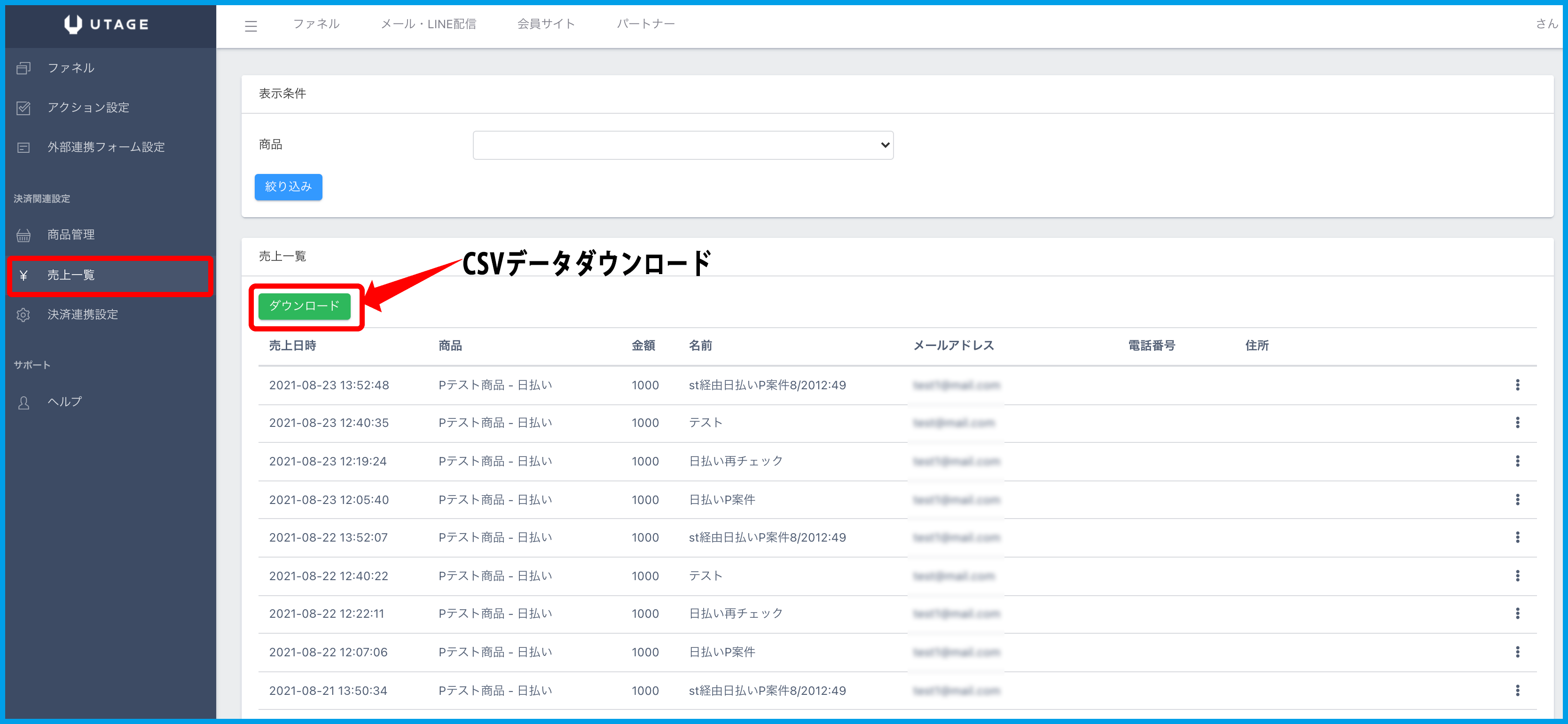Click the green ダウンロード button
Image resolution: width=1568 pixels, height=724 pixels.
tap(304, 306)
